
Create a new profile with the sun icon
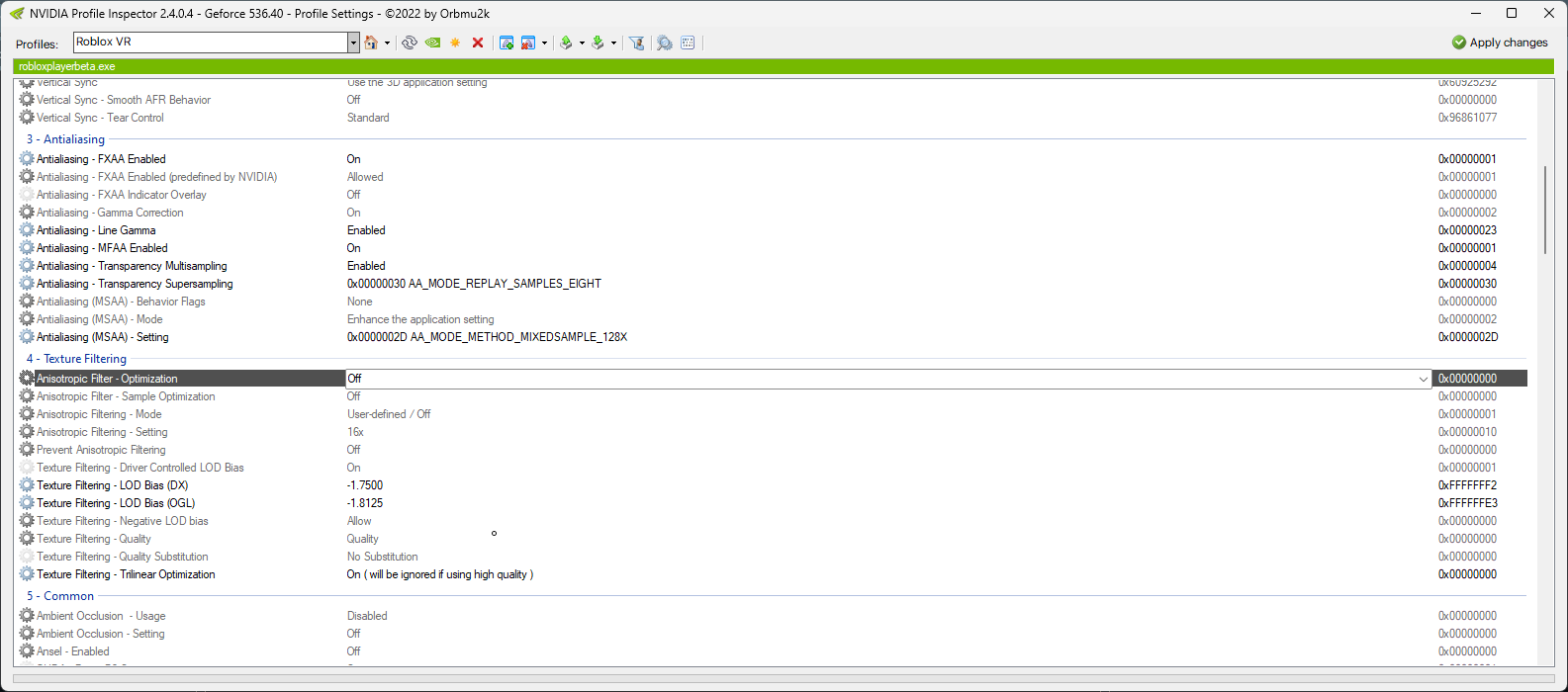pyautogui.click(x=455, y=43)
